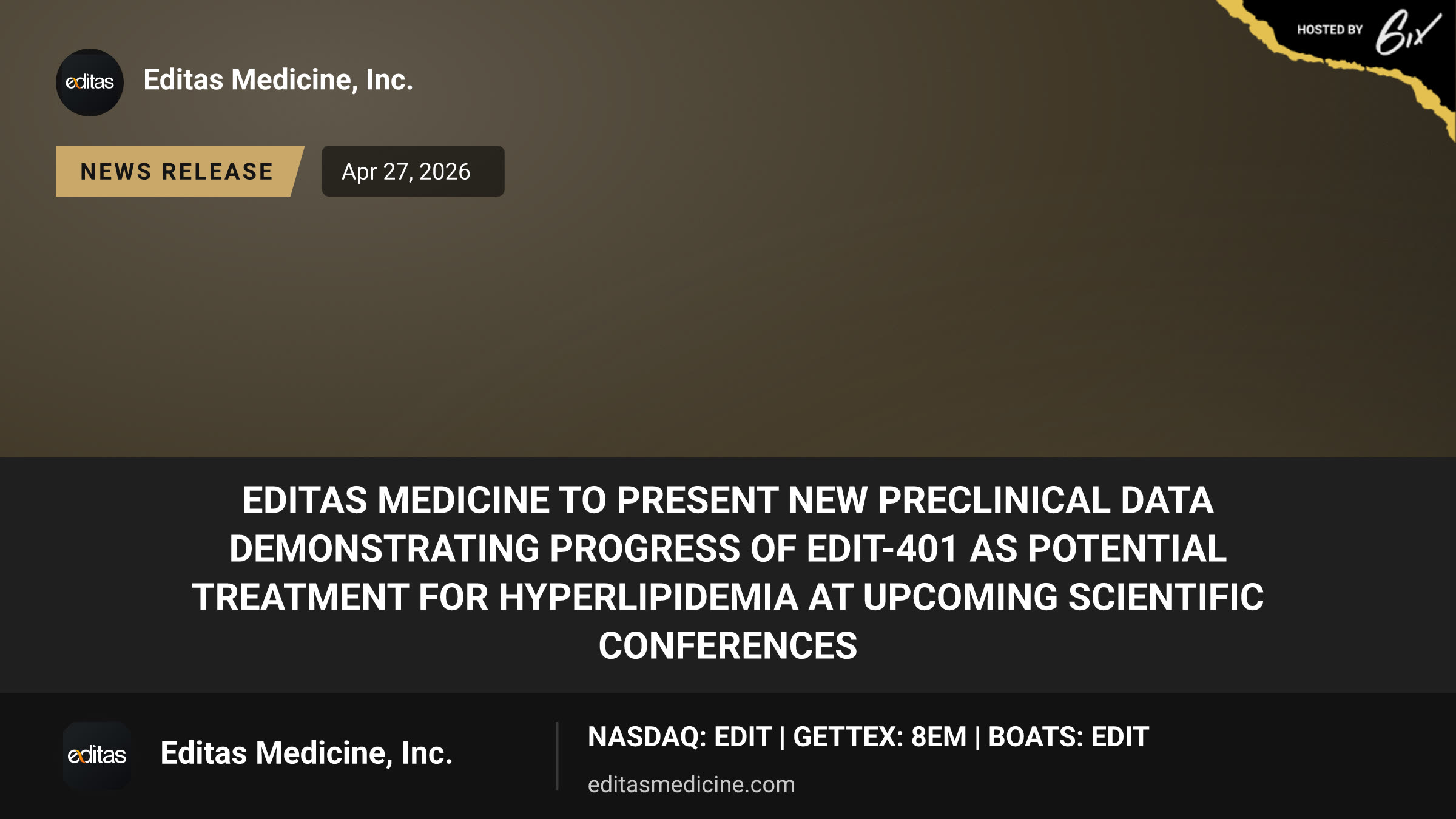This screenshot has width=1456, height=819.
Task: Click the Apr 27, 2026 date badge
Action: tap(413, 171)
